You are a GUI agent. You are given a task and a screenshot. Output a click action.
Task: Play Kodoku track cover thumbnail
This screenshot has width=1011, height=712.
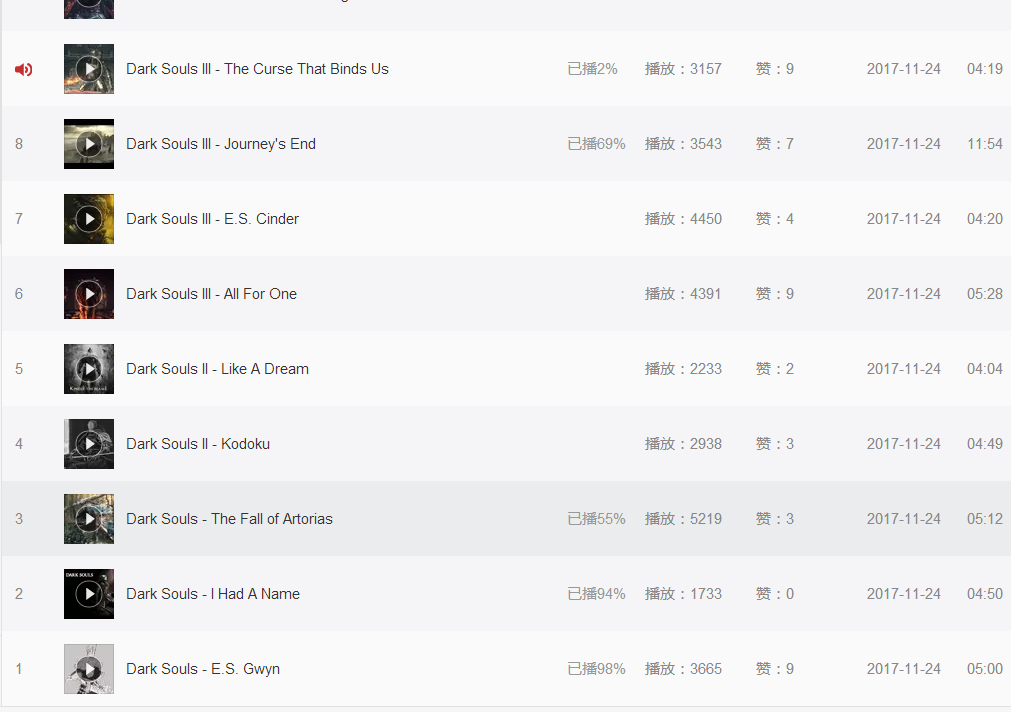pos(89,444)
